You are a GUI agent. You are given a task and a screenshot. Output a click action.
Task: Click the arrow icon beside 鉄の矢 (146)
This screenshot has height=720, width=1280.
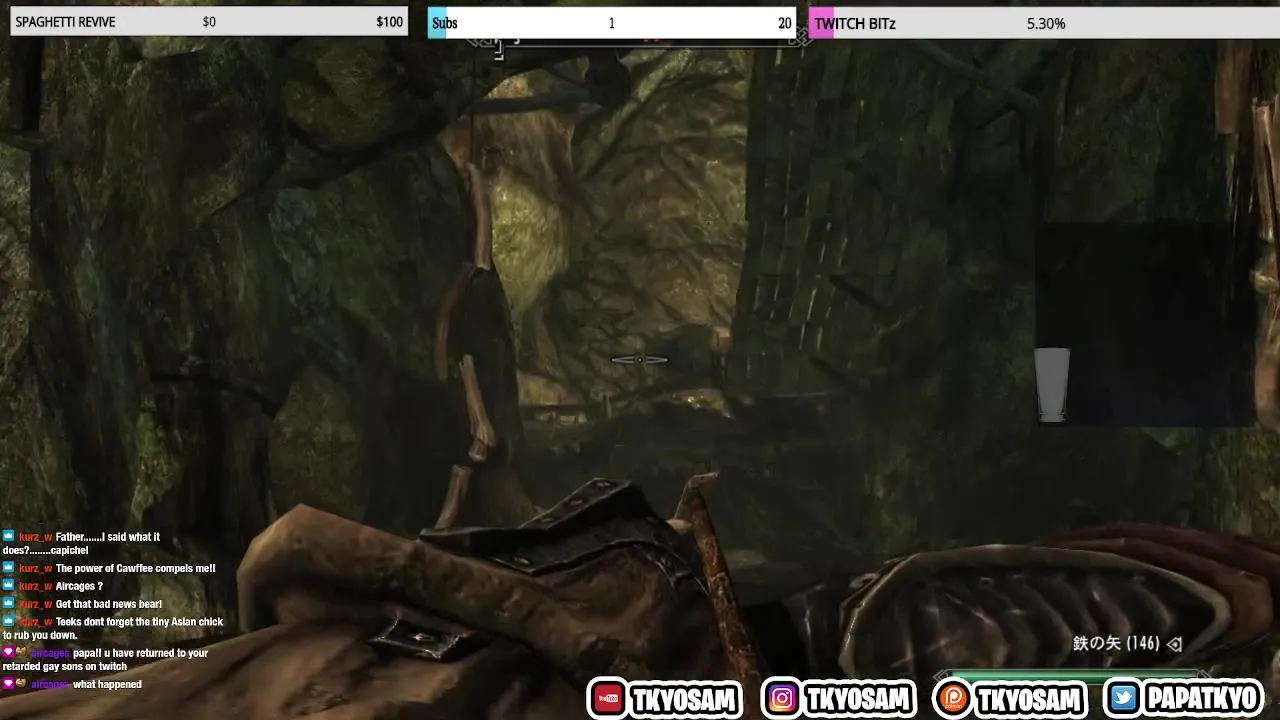tap(1175, 644)
